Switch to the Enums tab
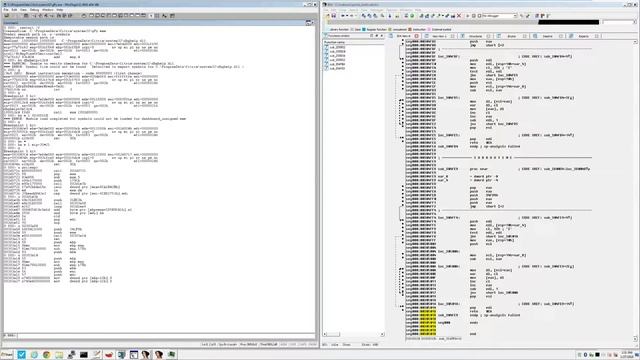 (x=512, y=36)
